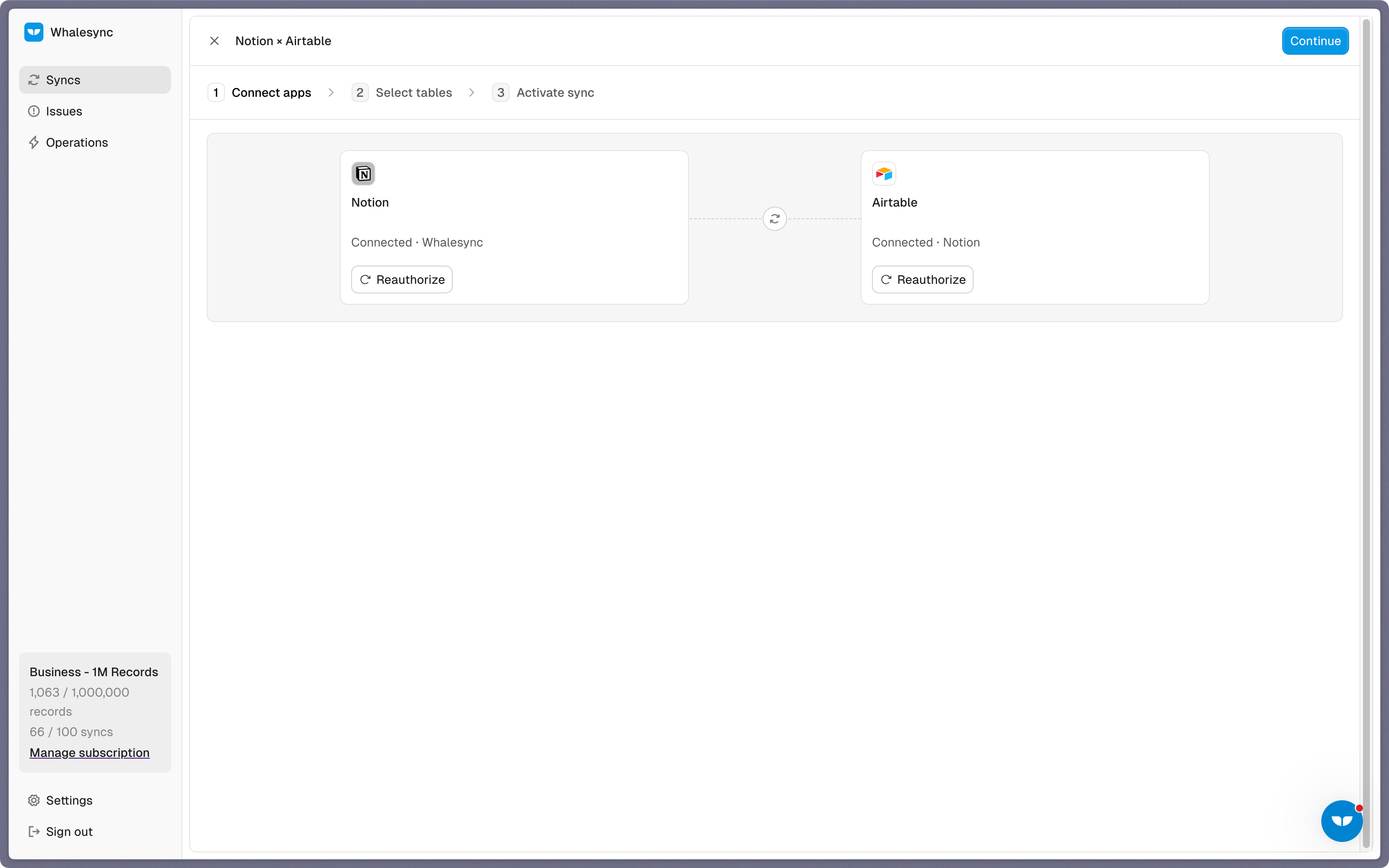Click the Syncs refresh arrows icon
1389x868 pixels.
34,80
